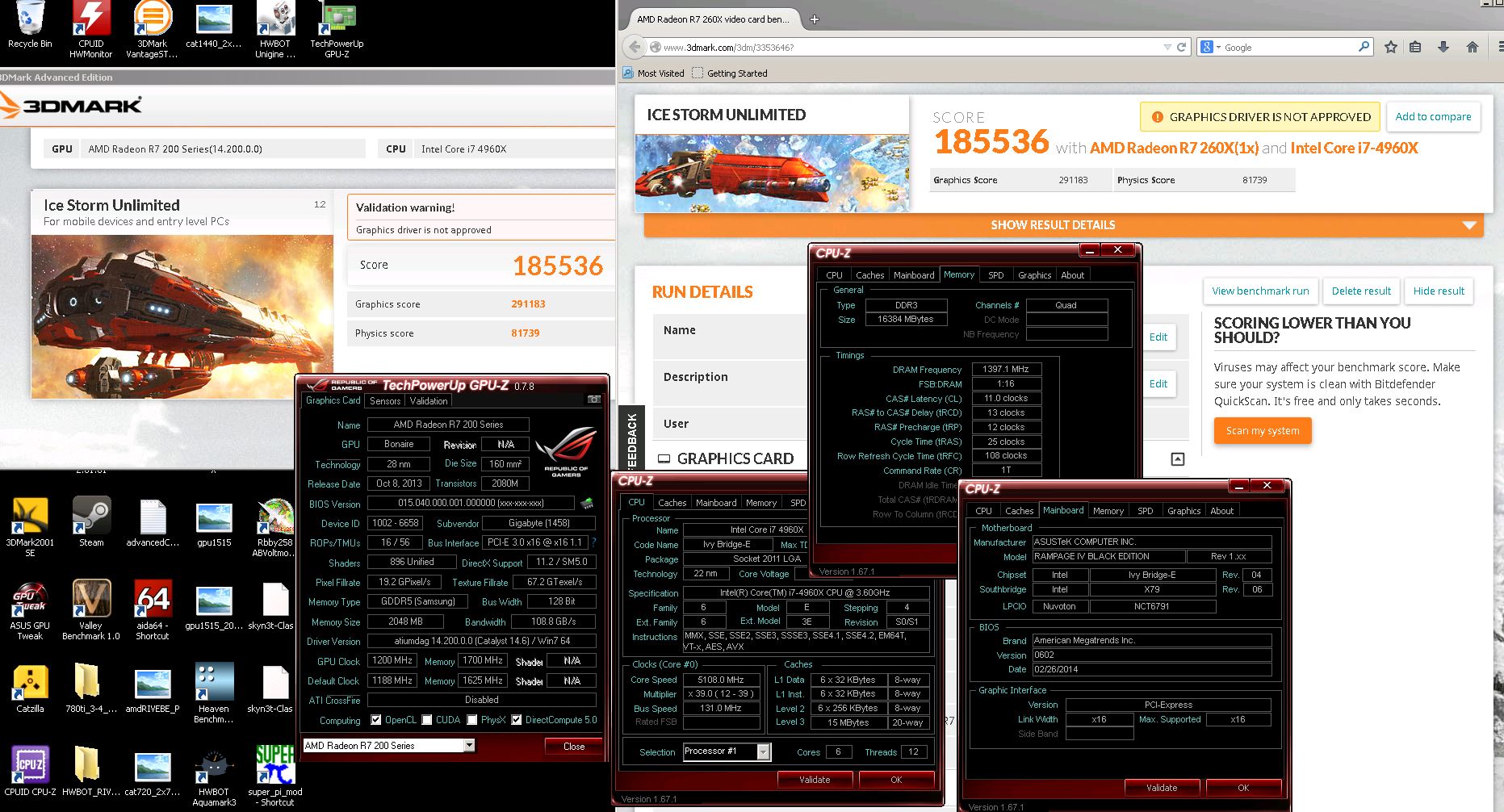Toggle CUDA checkbox in GPU-Z
The height and width of the screenshot is (812, 1504).
pos(427,720)
